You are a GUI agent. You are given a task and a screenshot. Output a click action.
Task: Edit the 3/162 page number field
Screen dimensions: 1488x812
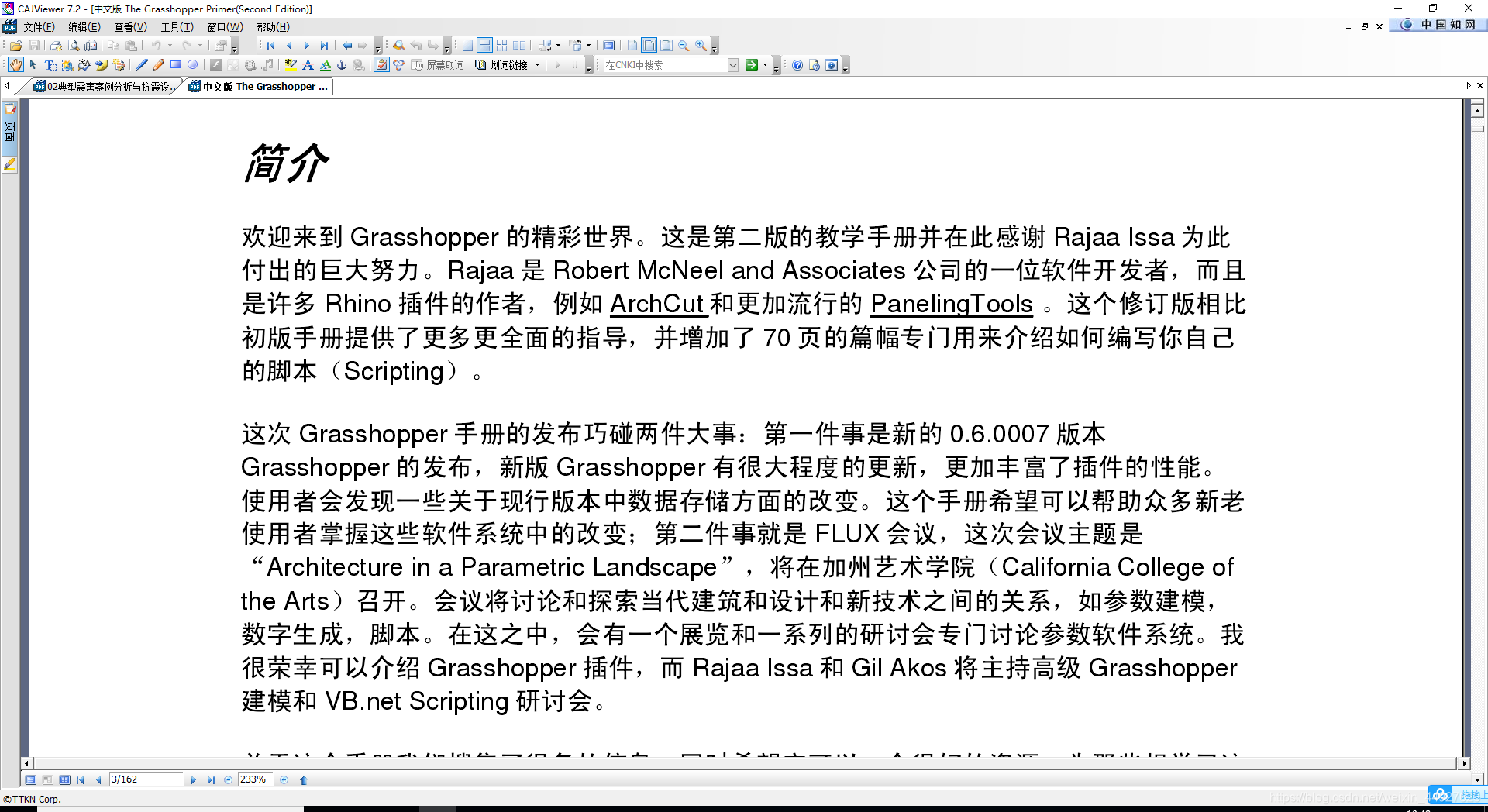pyautogui.click(x=146, y=779)
